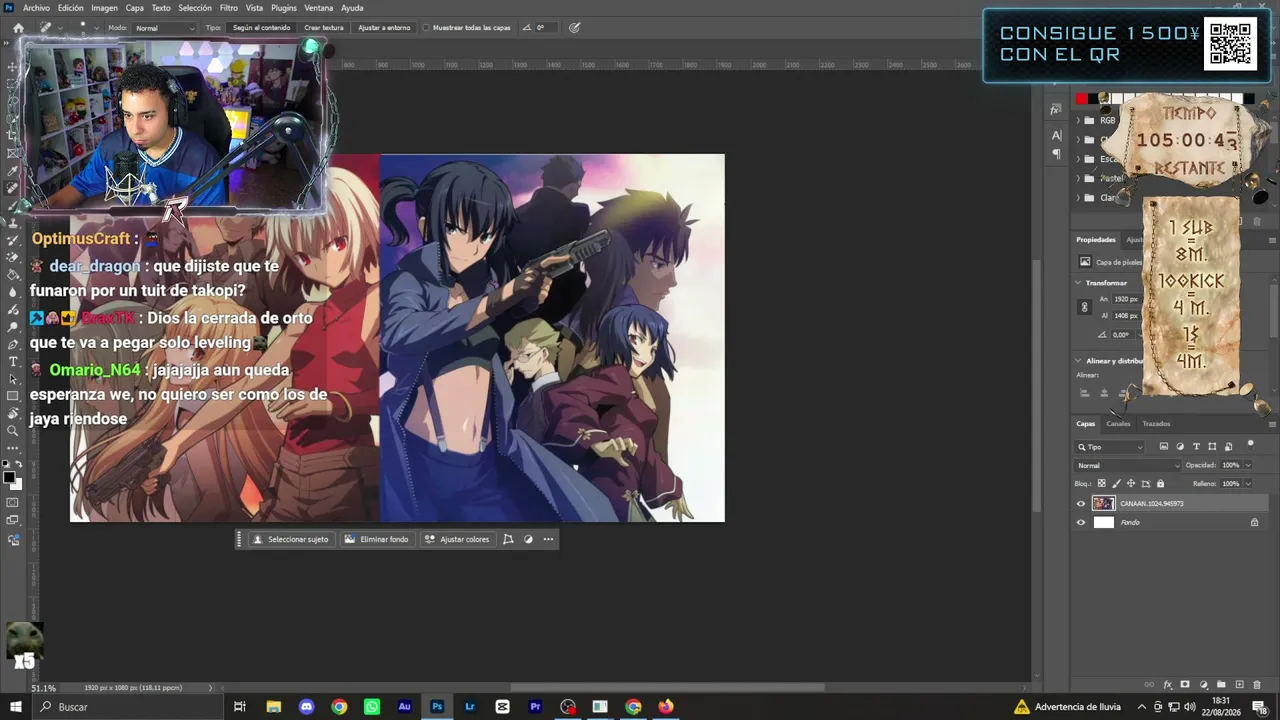Lock layer position icon
This screenshot has height=720, width=1280.
[1132, 484]
